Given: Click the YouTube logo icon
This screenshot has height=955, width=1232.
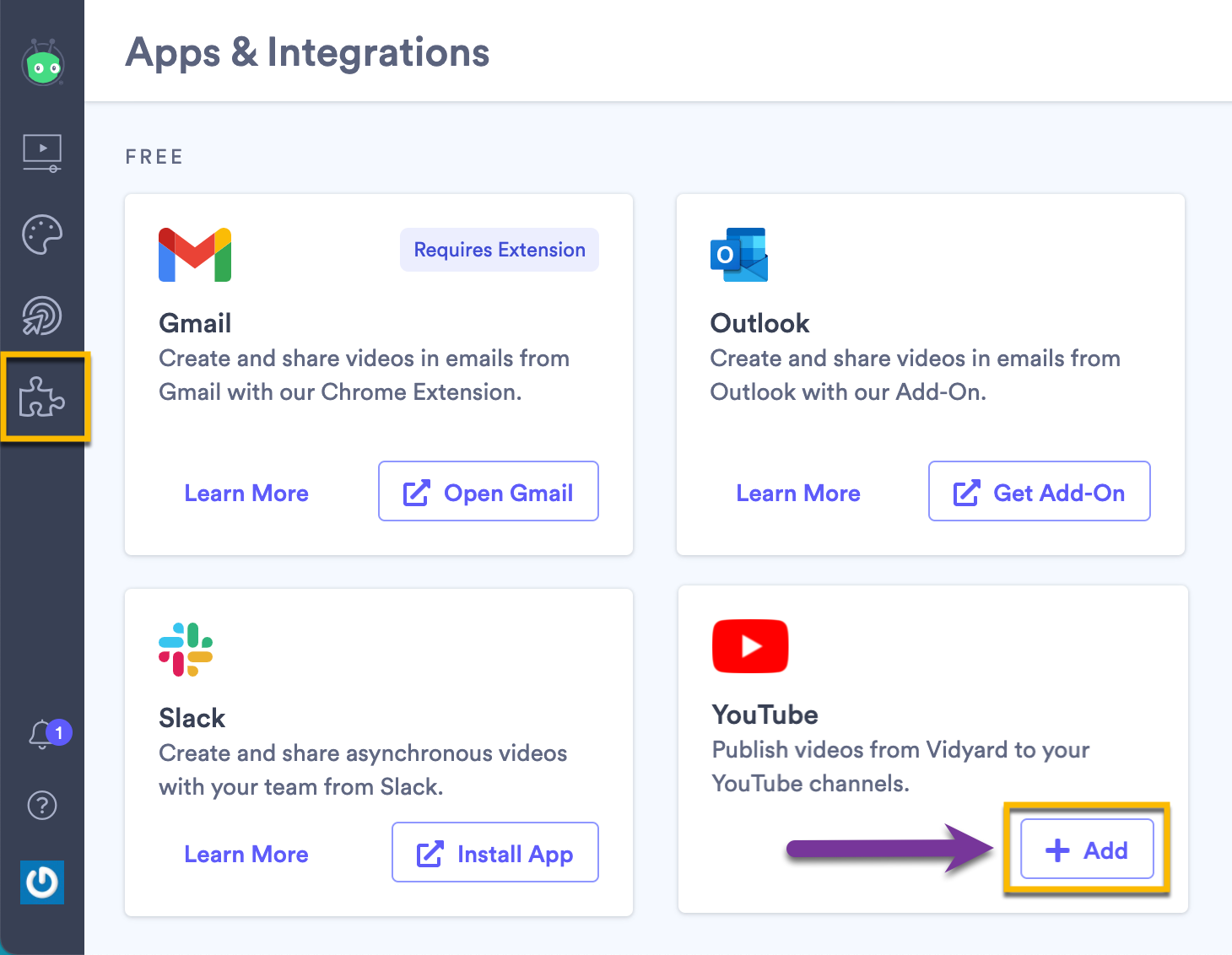Looking at the screenshot, I should pyautogui.click(x=750, y=646).
